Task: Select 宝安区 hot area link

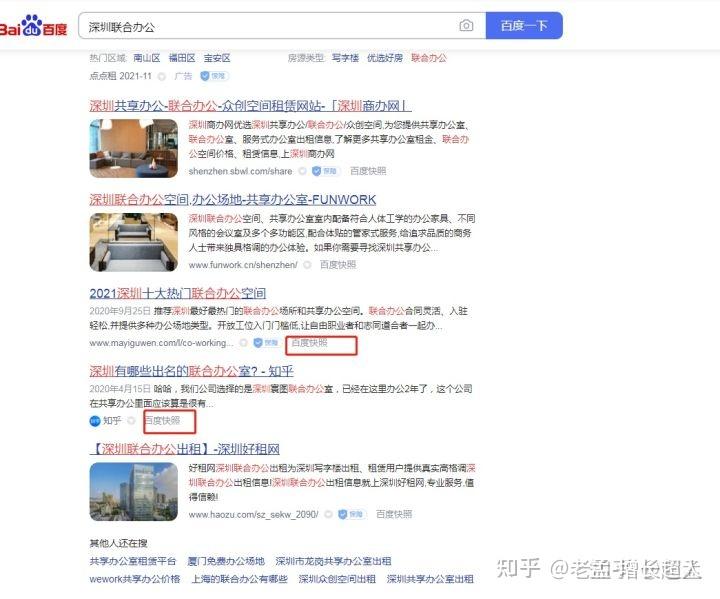Action: pyautogui.click(x=217, y=58)
